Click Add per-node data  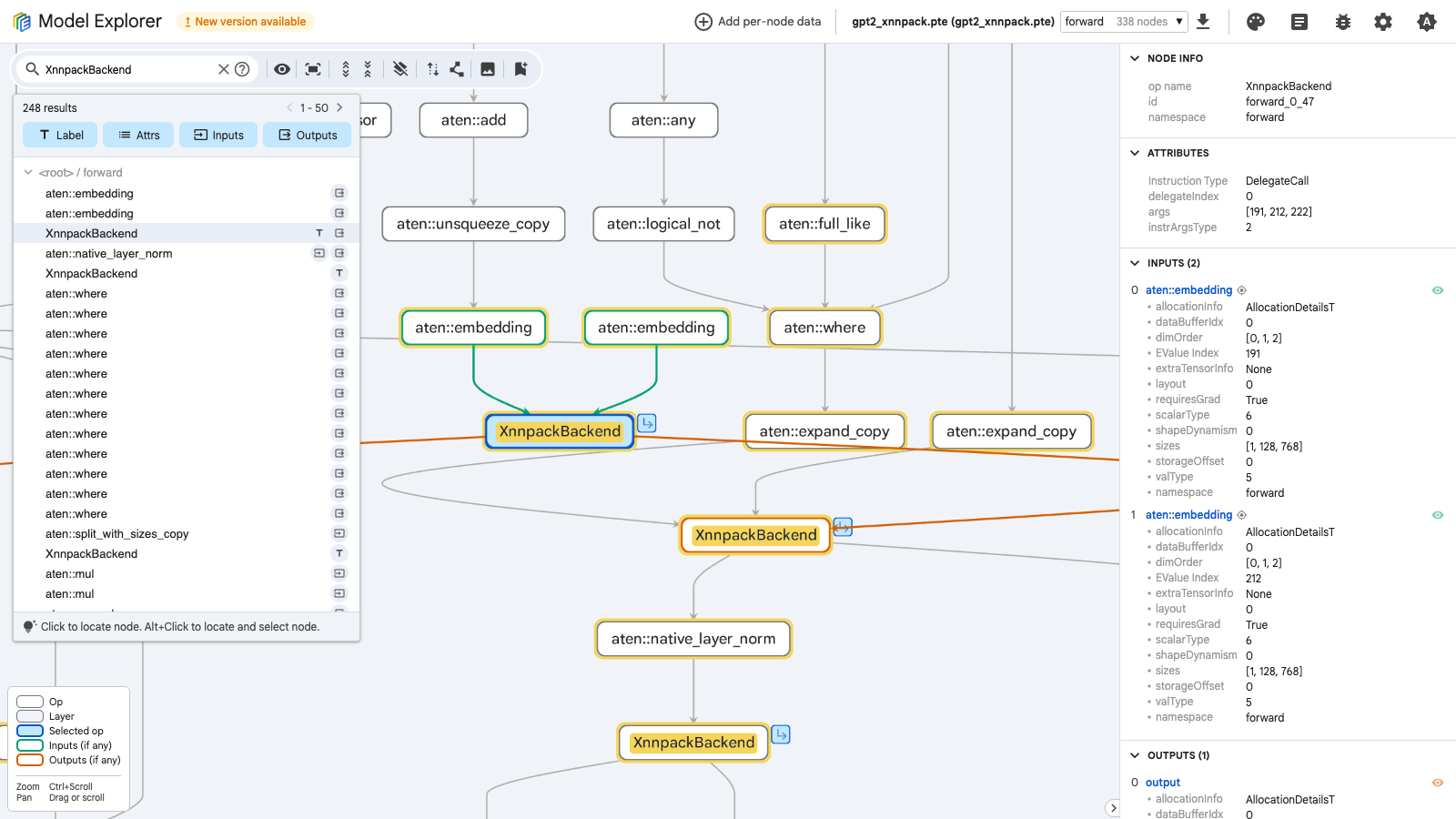[x=758, y=22]
